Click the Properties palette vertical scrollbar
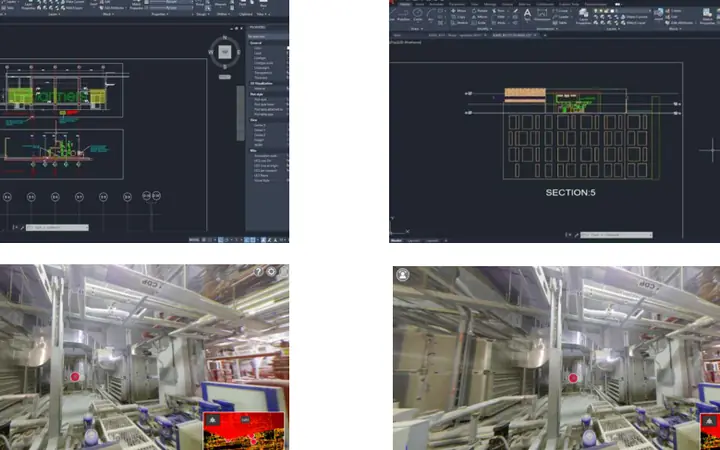The height and width of the screenshot is (450, 720). pyautogui.click(x=240, y=113)
